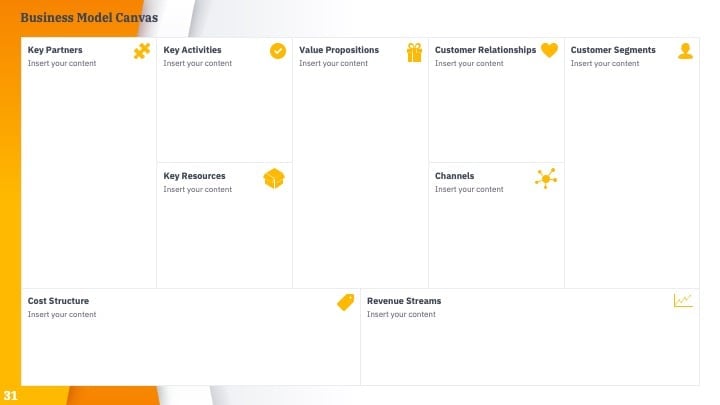Select the cube box icon in Key Resources
This screenshot has width=720, height=405.
pos(274,179)
